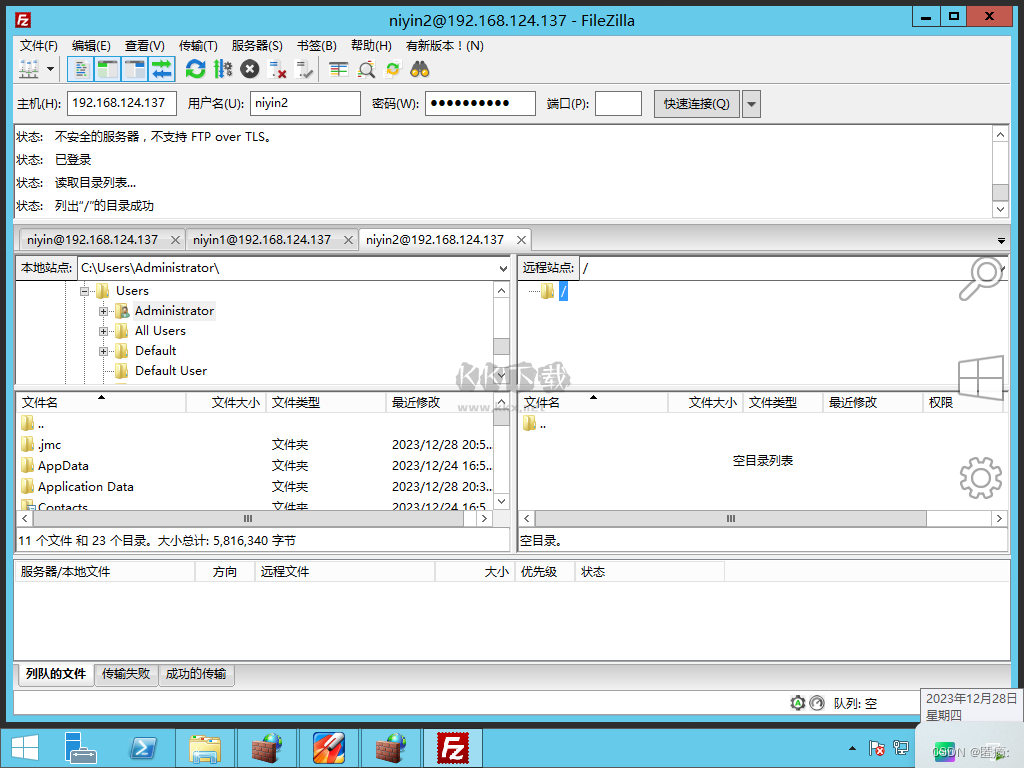Select the Default User folder in tree
The height and width of the screenshot is (768, 1024).
(x=170, y=371)
